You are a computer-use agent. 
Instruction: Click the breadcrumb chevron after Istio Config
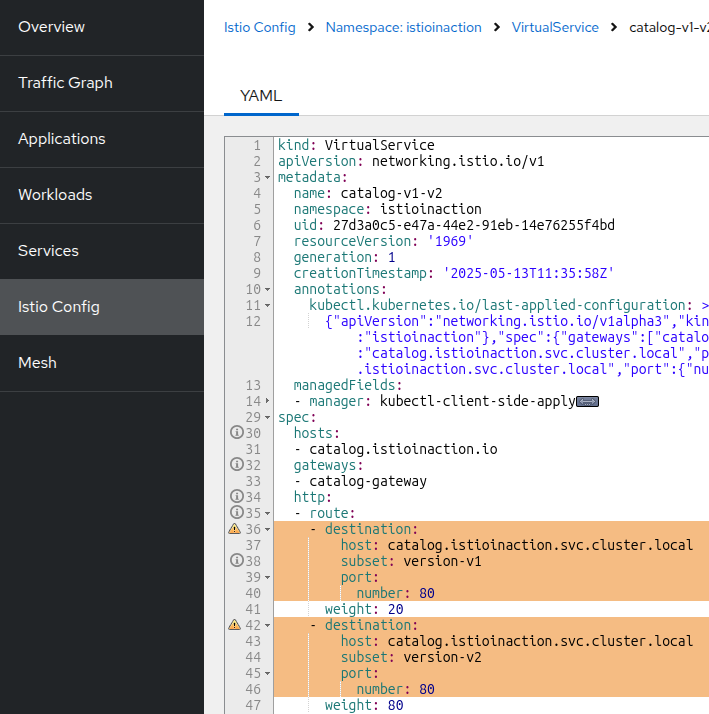click(311, 27)
